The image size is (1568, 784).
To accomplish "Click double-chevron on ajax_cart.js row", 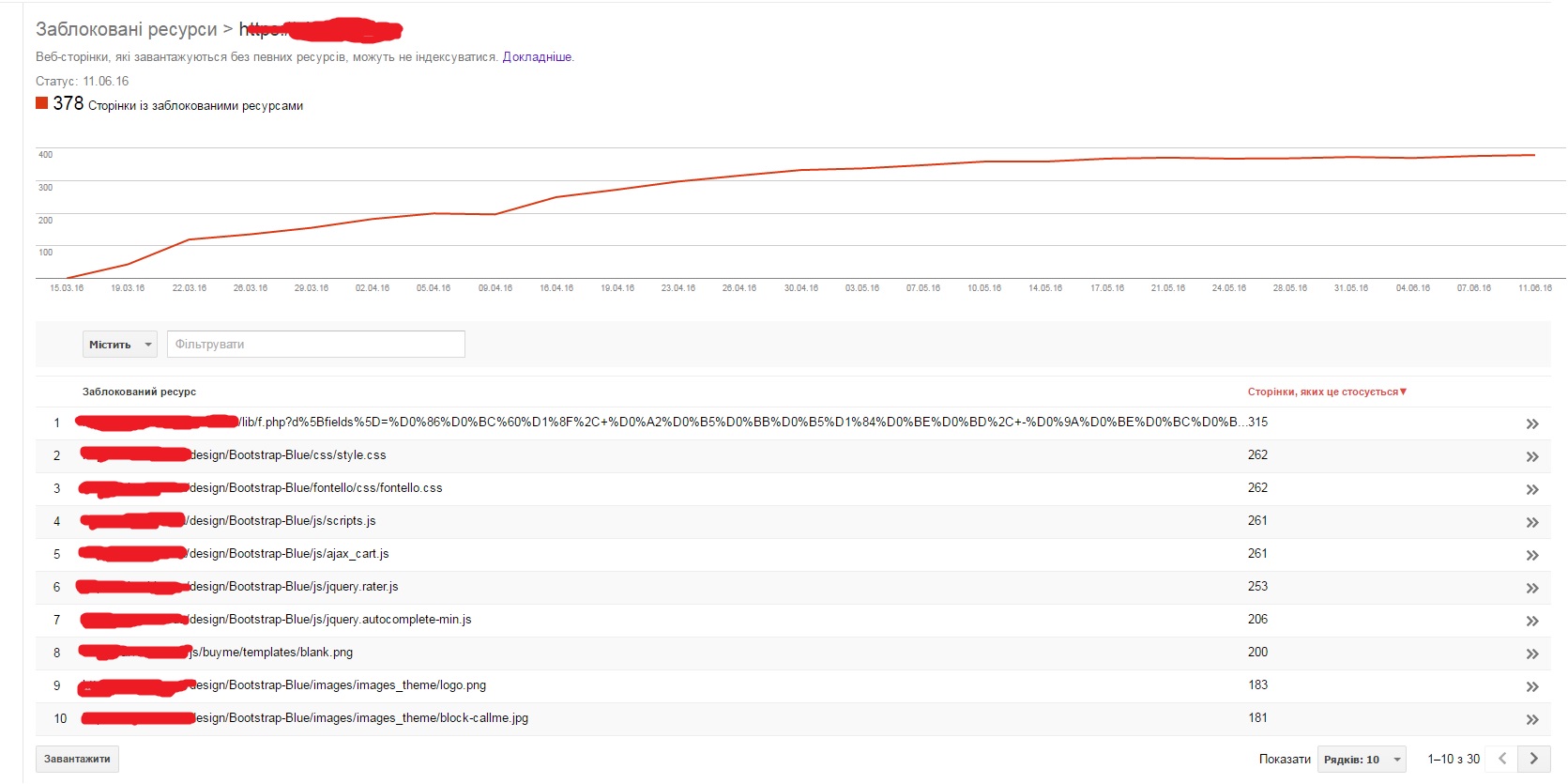I will coord(1531,555).
